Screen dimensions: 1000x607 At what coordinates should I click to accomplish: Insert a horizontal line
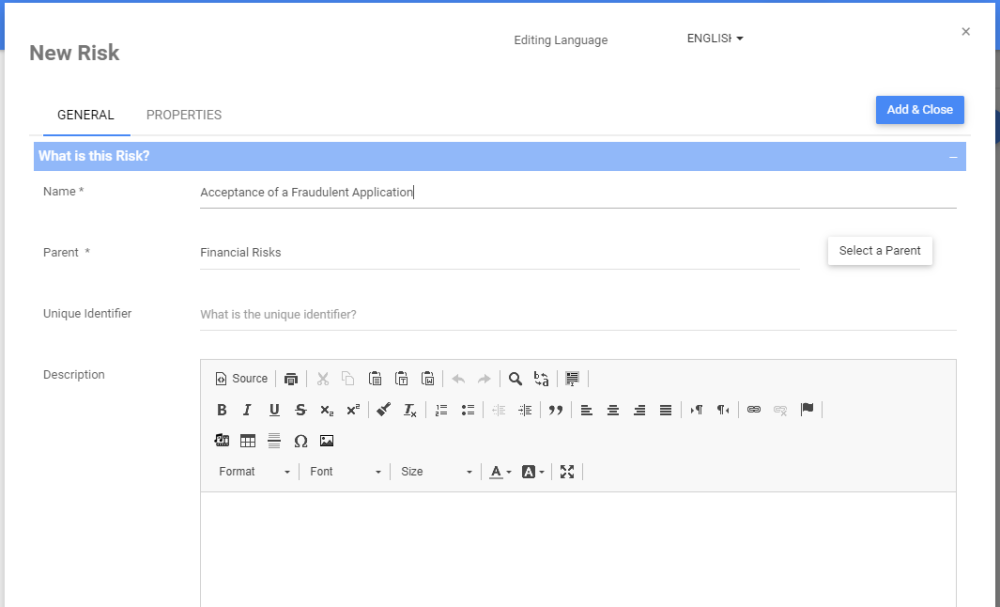point(274,441)
